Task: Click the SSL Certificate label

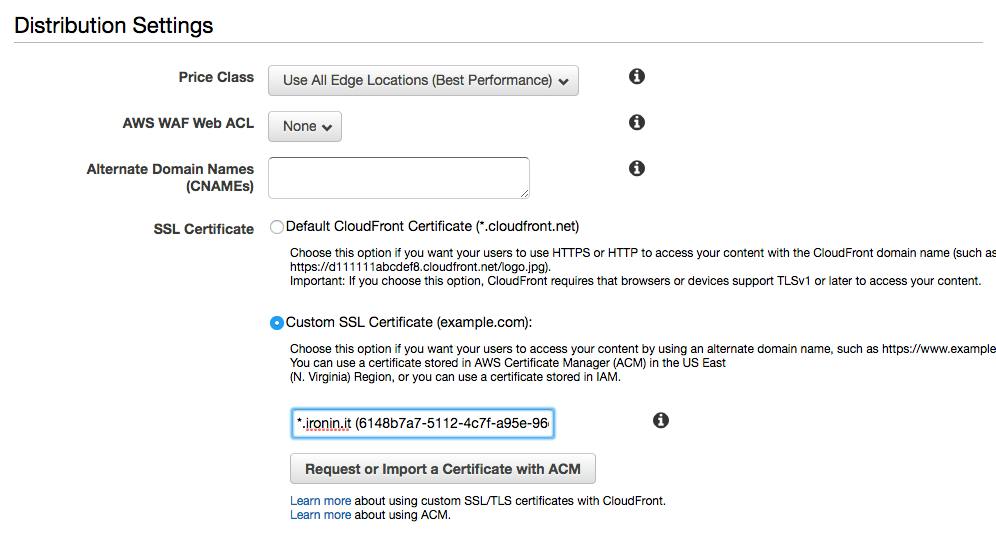Action: [203, 229]
